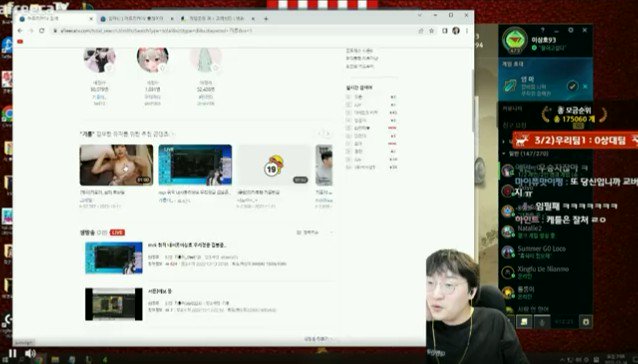Close the second browser tab
This screenshot has width=638, height=364.
click(172, 19)
